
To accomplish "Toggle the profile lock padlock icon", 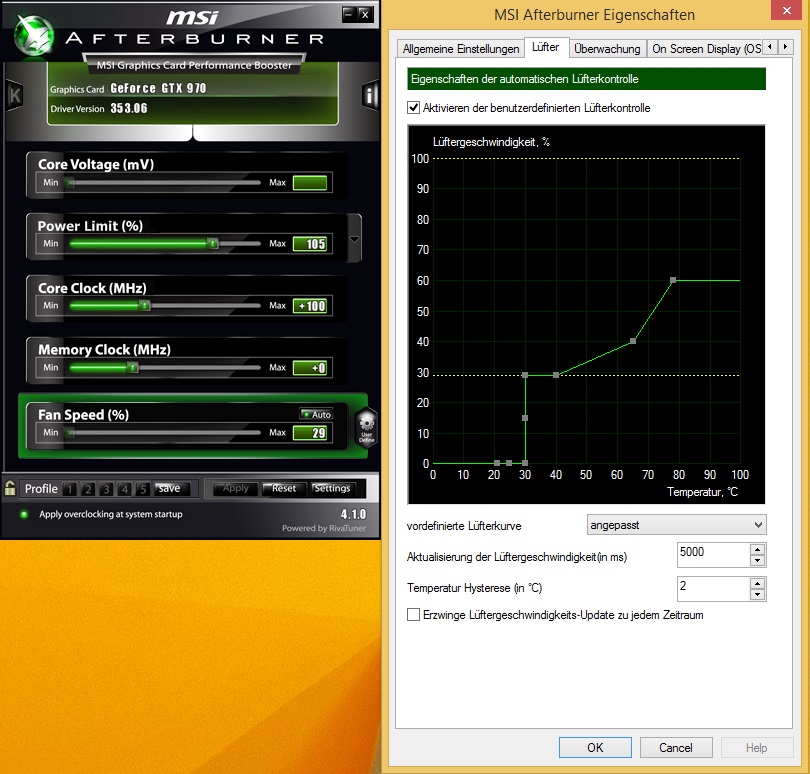I will [x=10, y=488].
